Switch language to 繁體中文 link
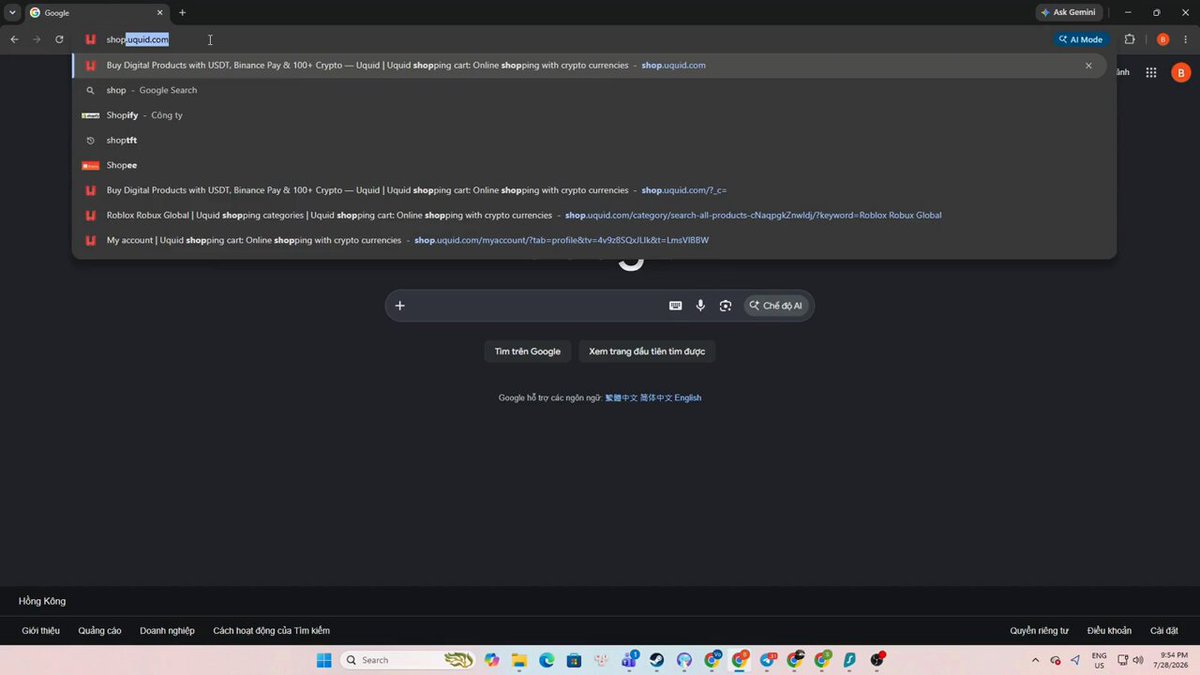This screenshot has width=1200, height=675. click(621, 398)
